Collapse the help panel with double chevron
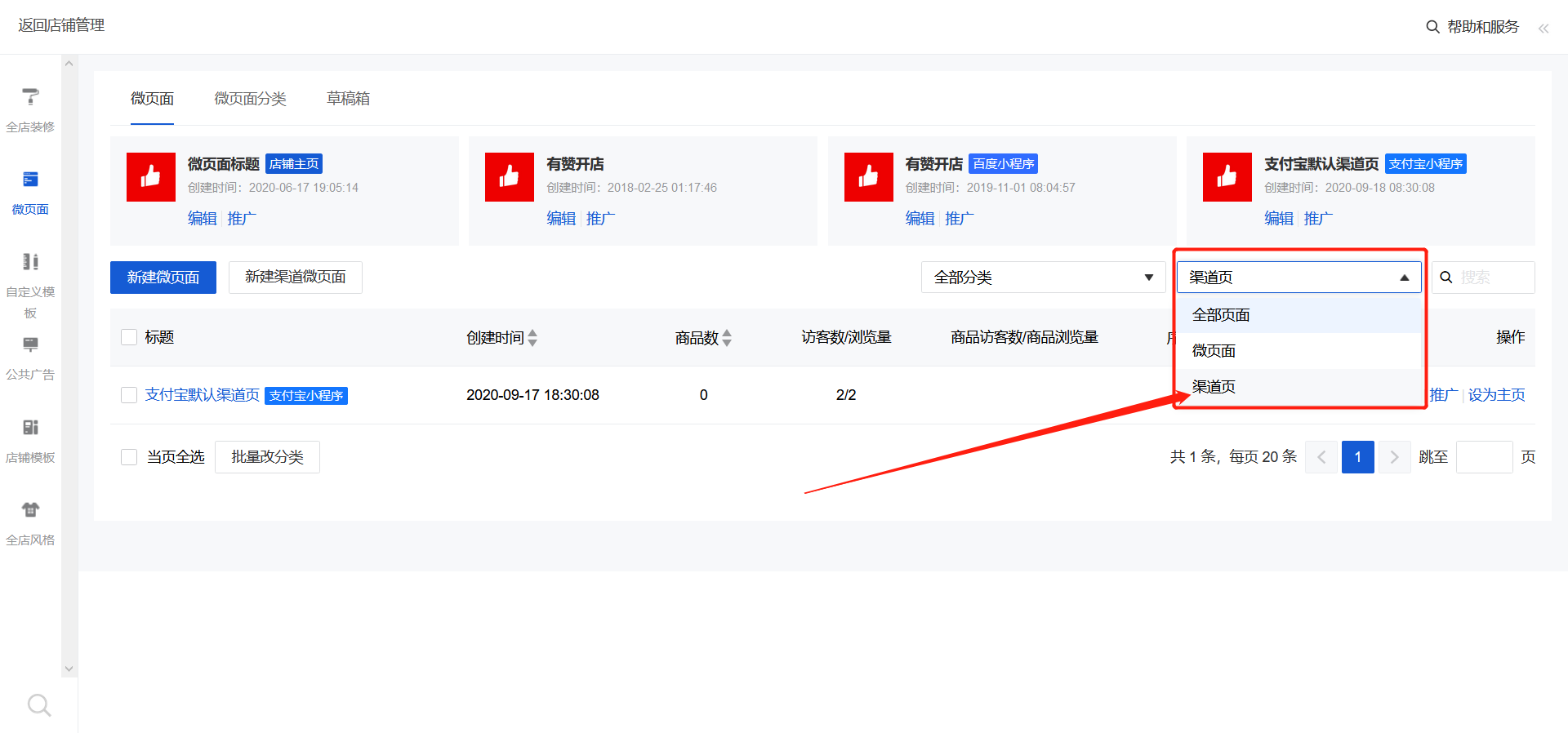 click(1543, 29)
